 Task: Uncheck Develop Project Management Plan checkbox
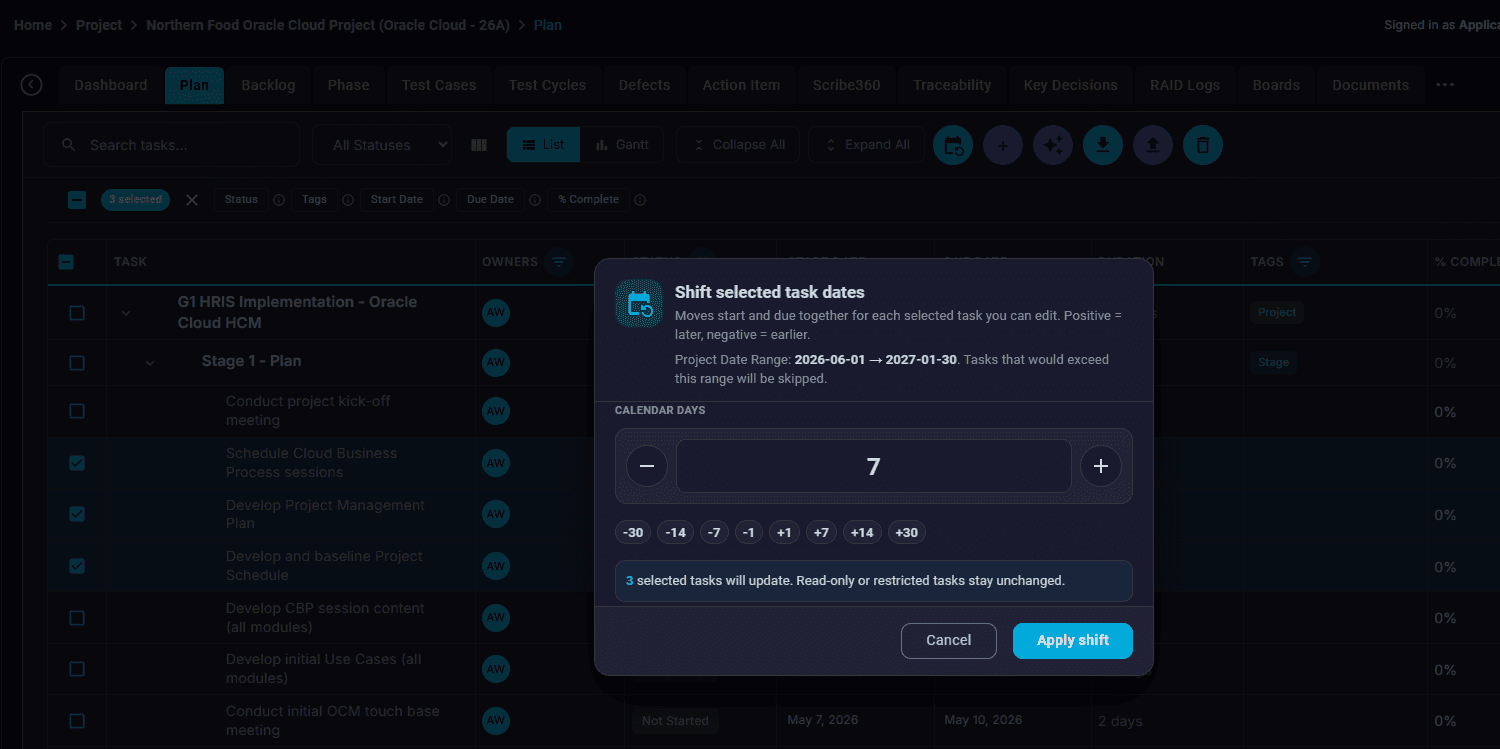(77, 514)
